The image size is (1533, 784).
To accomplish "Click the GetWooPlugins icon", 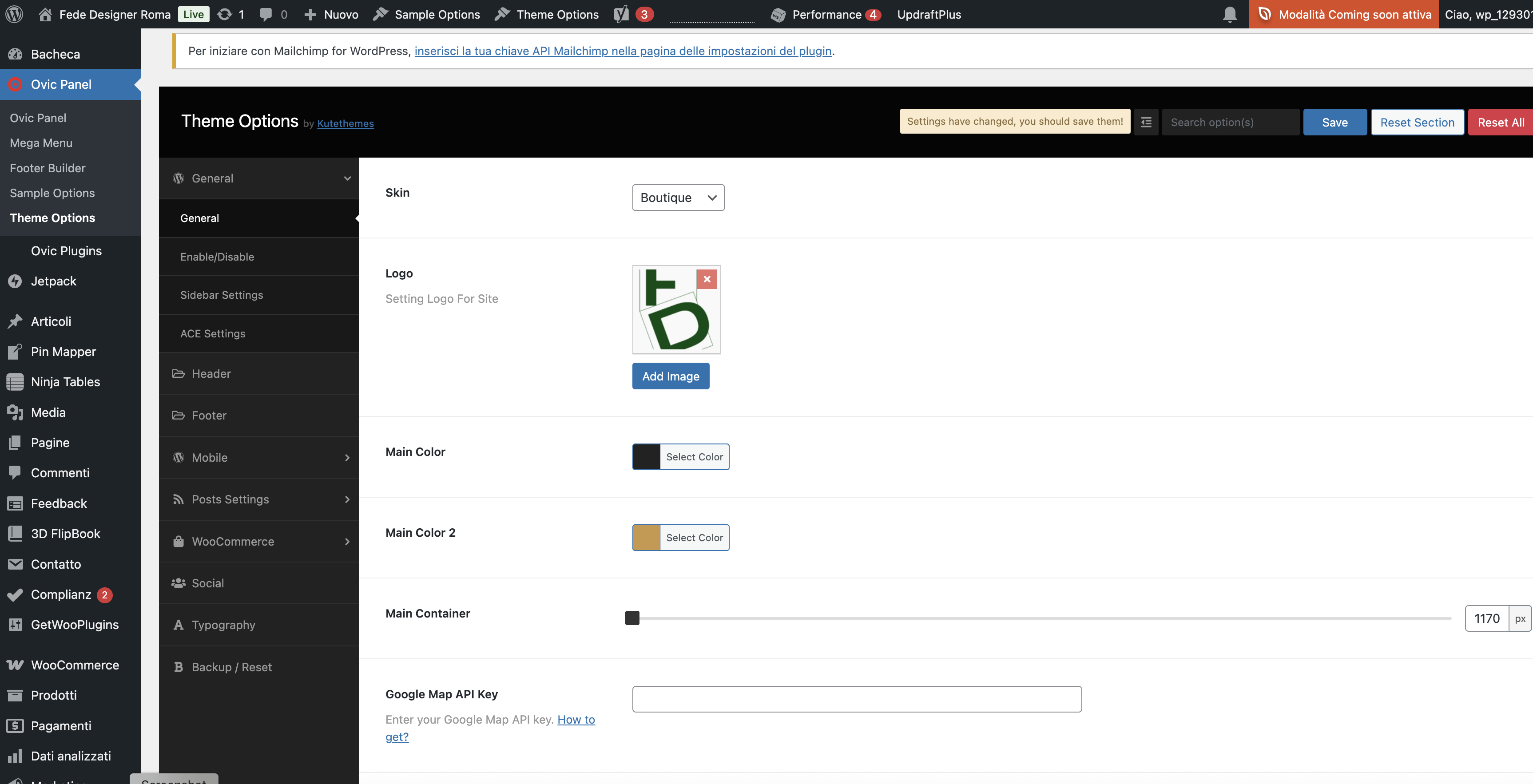I will click(x=15, y=625).
